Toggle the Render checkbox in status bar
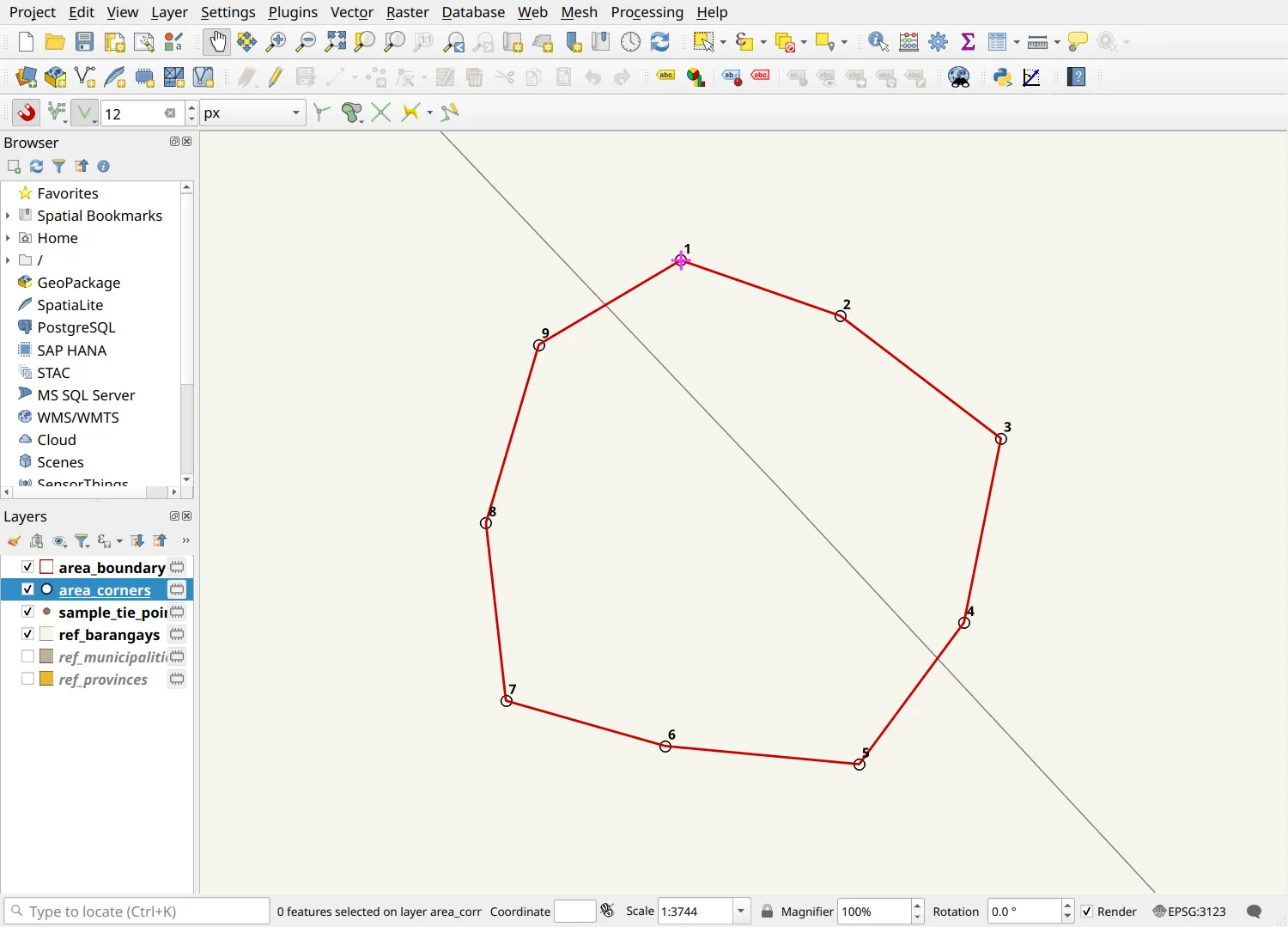Screen dimensions: 1288x927 pos(1087,912)
